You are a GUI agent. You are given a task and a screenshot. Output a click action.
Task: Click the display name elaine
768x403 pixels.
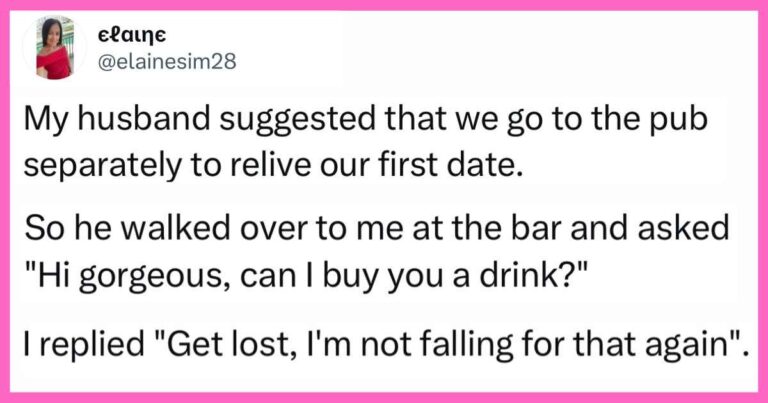132,35
